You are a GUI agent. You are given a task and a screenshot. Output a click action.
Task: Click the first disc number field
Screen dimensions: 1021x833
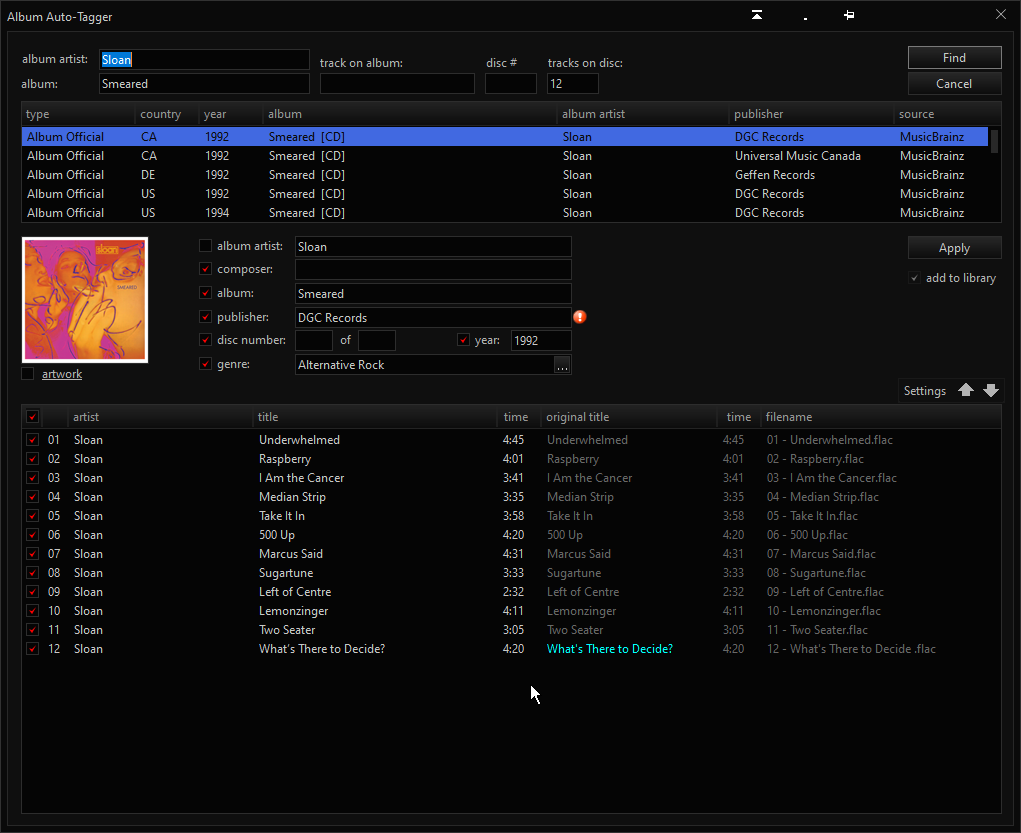[x=314, y=340]
